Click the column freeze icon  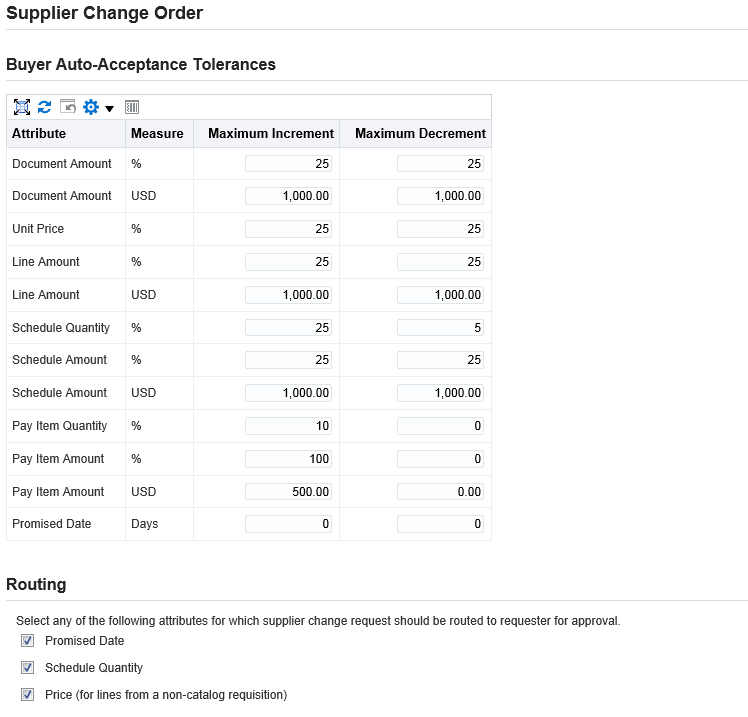pos(132,107)
